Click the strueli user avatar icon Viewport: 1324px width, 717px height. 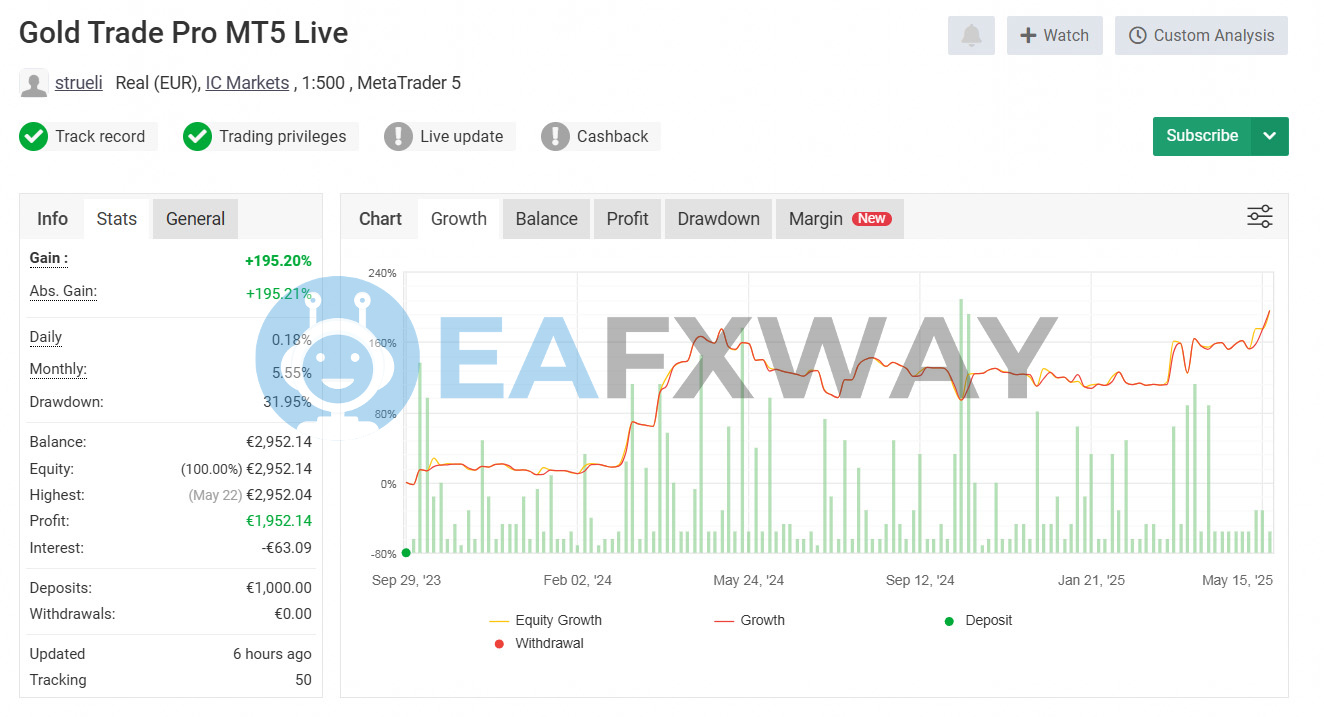(x=33, y=84)
